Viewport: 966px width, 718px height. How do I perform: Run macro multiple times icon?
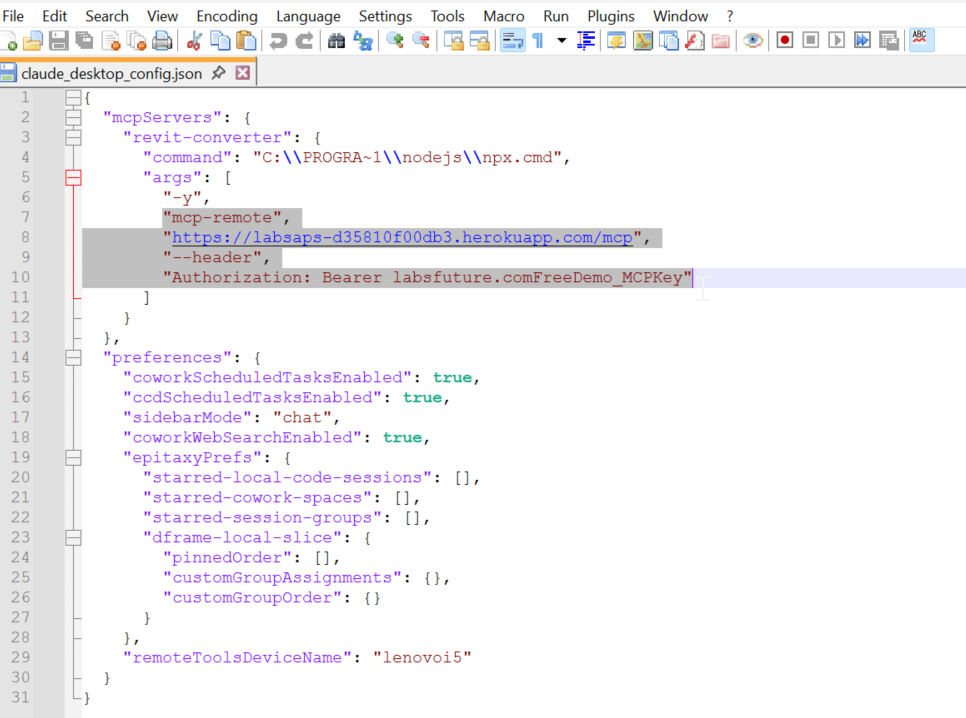click(x=862, y=41)
